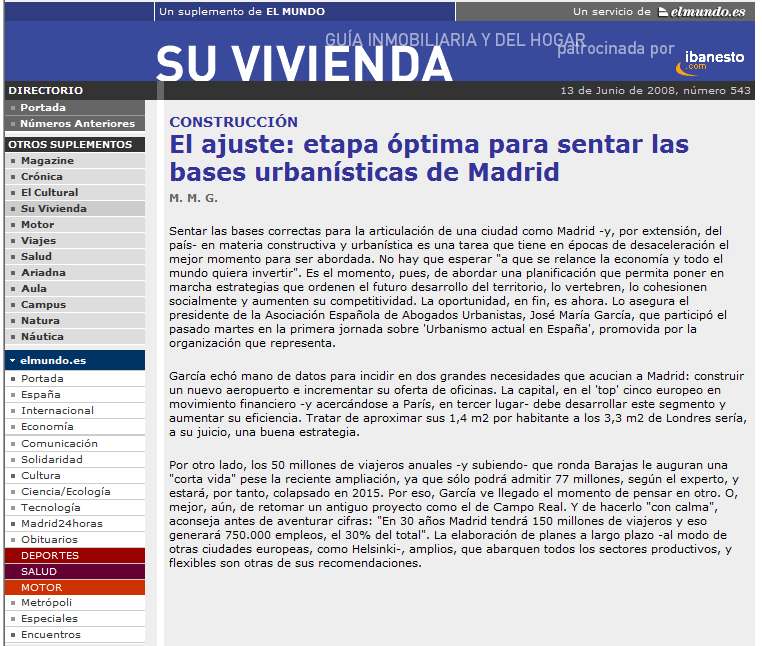Go to the Viajes supplement
This screenshot has height=646, width=762.
(x=38, y=240)
